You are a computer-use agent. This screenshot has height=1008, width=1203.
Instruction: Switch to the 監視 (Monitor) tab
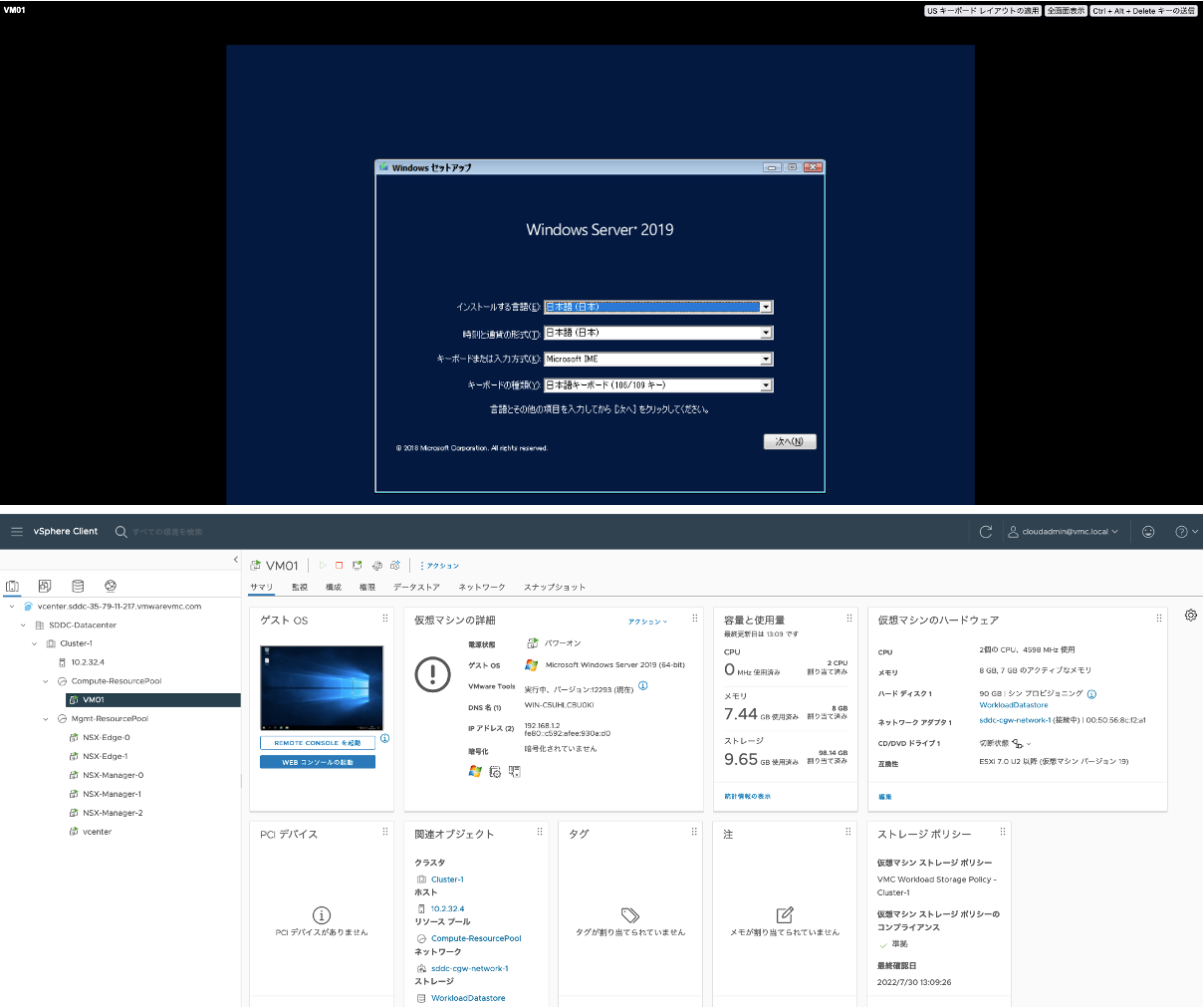tap(299, 588)
